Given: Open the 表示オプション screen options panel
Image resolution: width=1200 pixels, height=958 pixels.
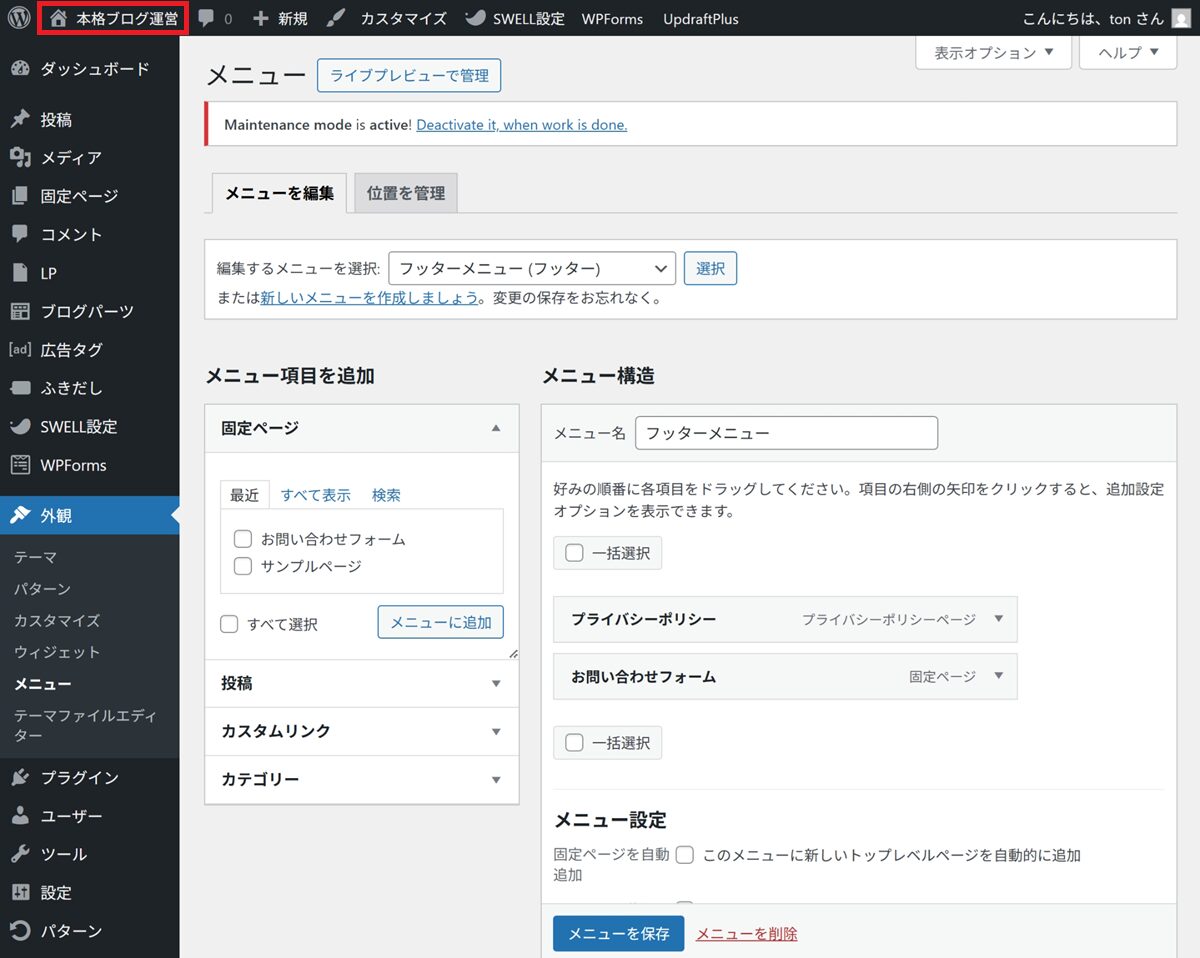Looking at the screenshot, I should click(x=993, y=53).
